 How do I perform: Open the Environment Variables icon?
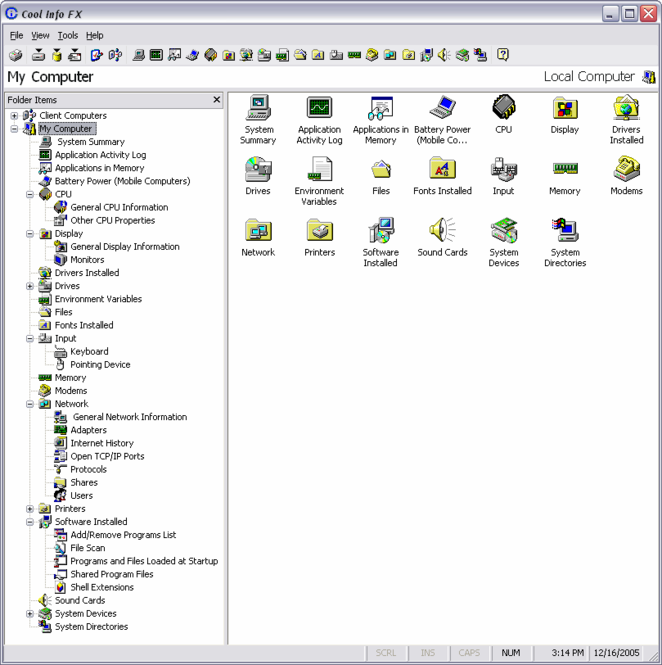tap(319, 170)
